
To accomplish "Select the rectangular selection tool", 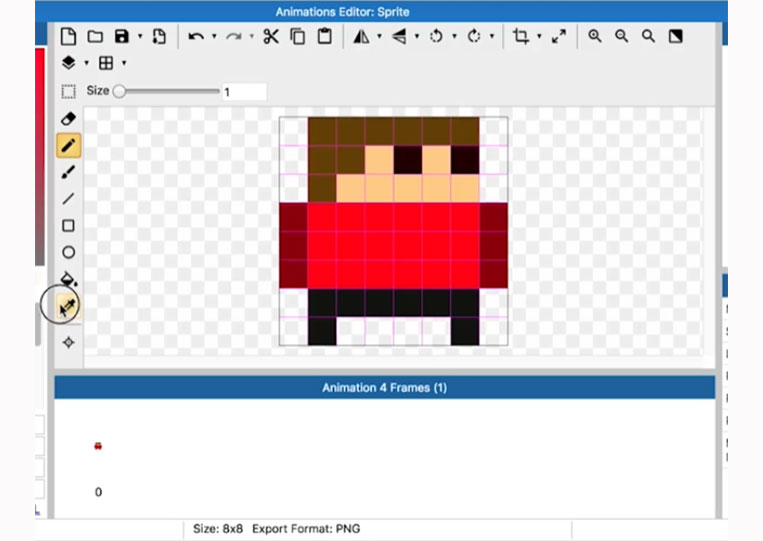I will (69, 91).
